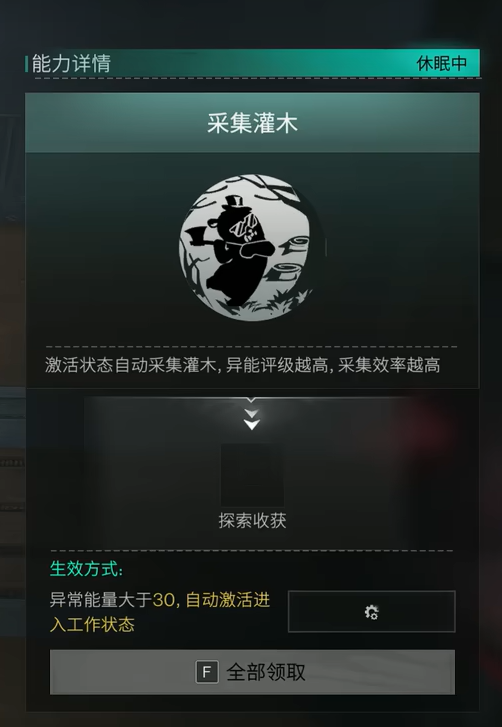Open the gear settings for activation mode
Viewport: 502px width, 727px height.
pos(371,612)
